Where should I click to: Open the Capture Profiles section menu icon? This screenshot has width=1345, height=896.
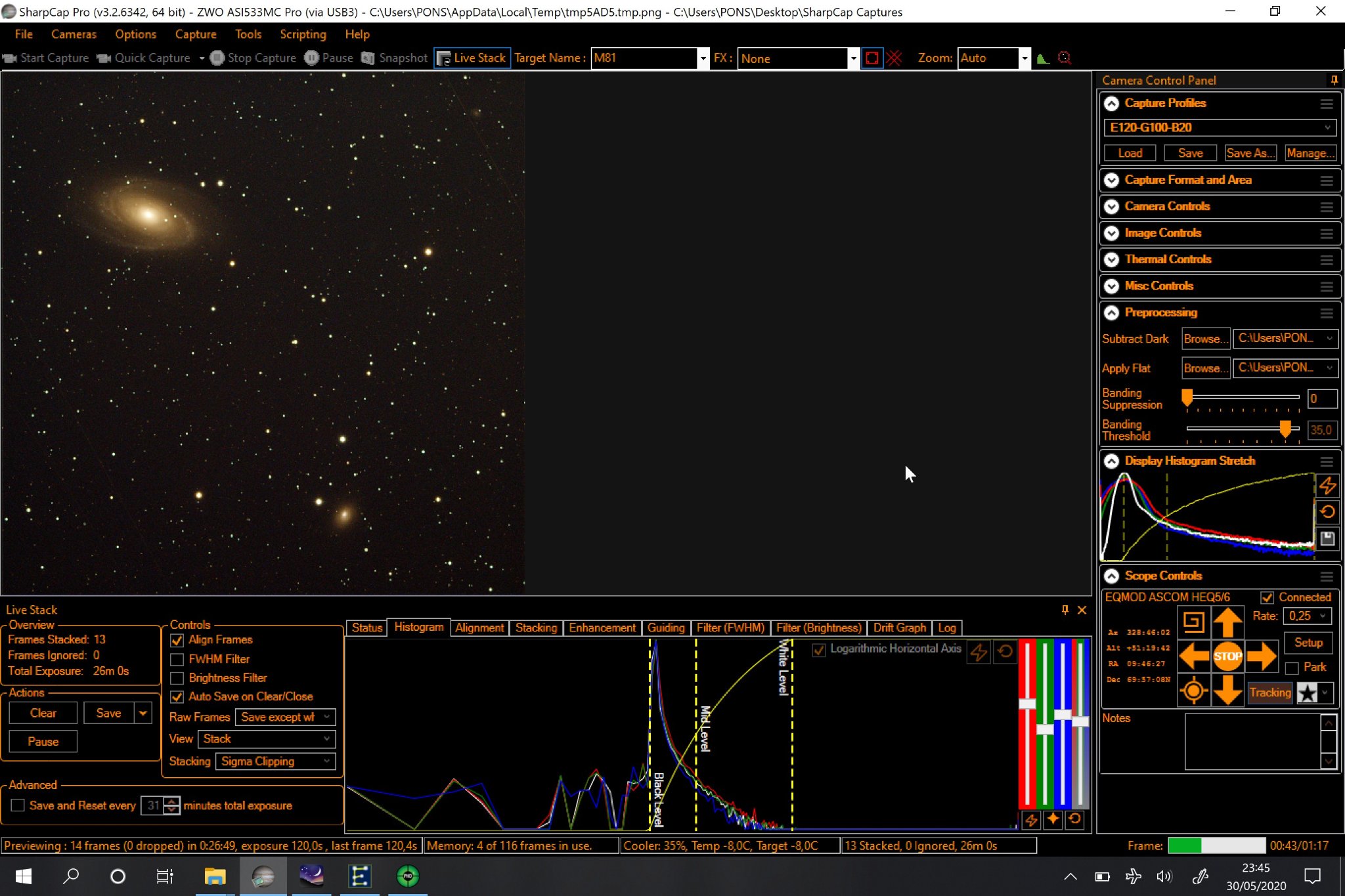click(x=1327, y=104)
